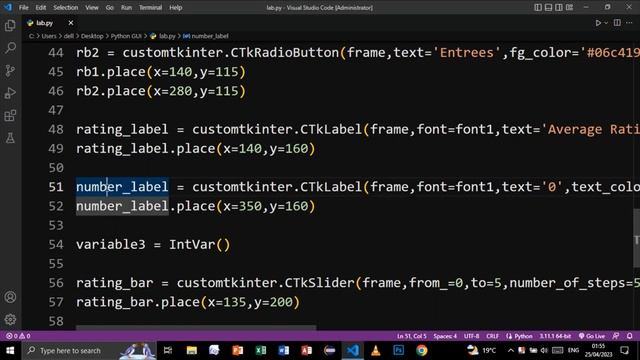The width and height of the screenshot is (640, 360).
Task: Open errors and warnings problems indicator
Action: point(18,336)
